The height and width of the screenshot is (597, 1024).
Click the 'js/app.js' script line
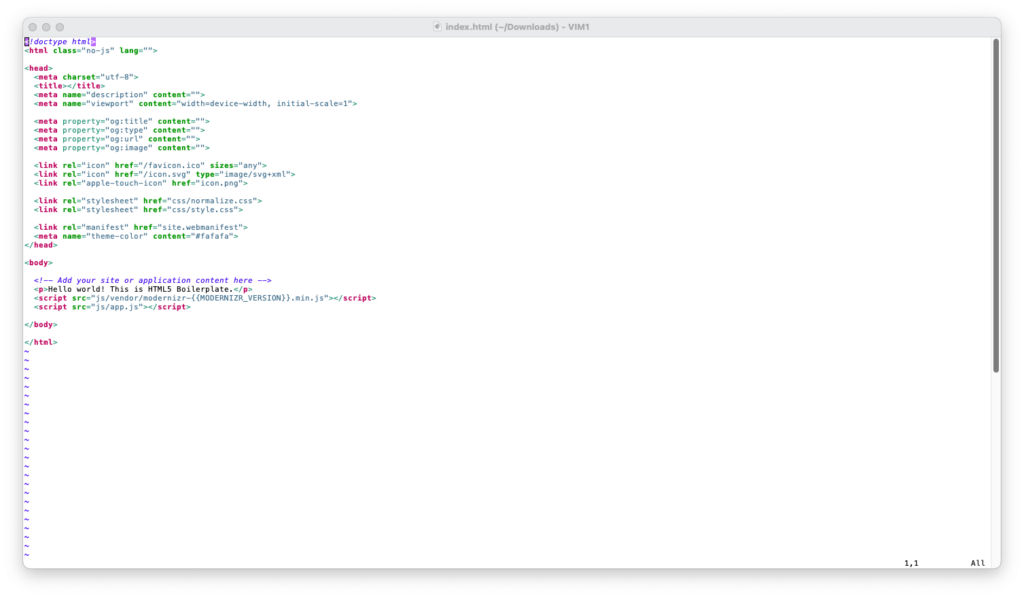112,306
